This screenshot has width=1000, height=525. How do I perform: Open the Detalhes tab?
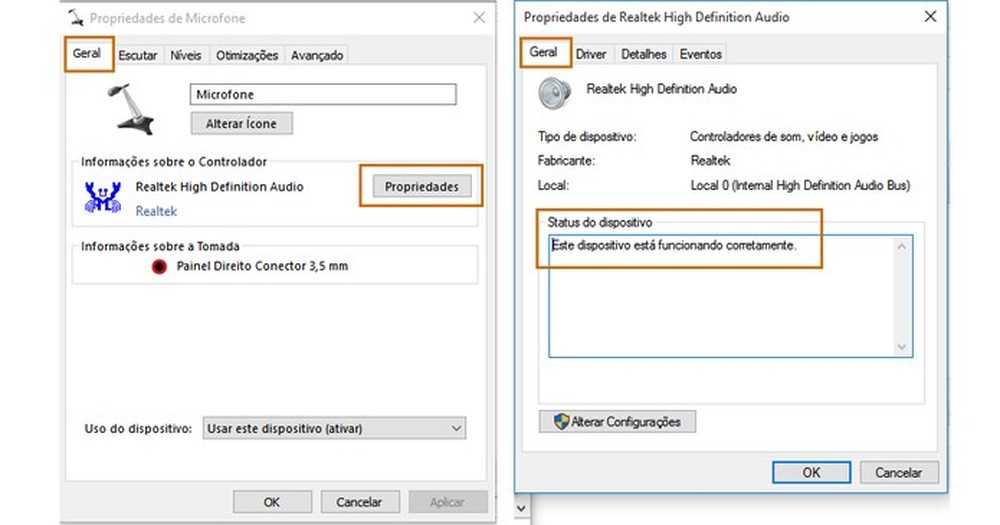click(x=643, y=54)
